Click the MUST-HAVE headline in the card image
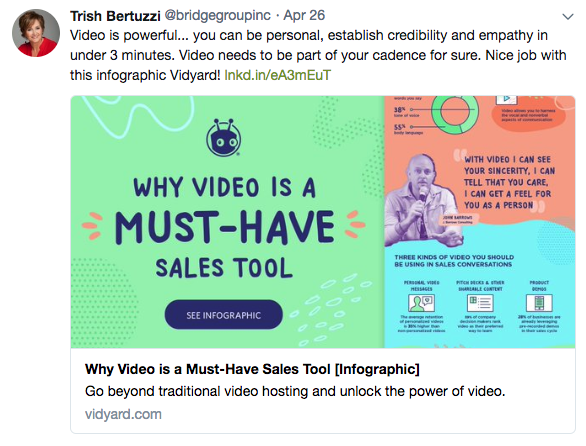 click(x=224, y=227)
